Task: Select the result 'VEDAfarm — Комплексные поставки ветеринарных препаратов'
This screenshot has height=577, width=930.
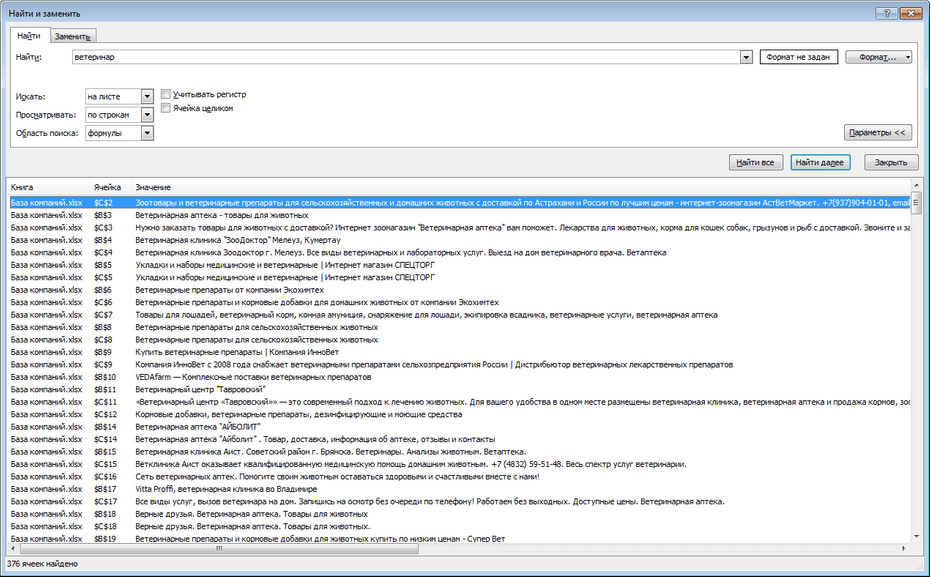Action: point(459,377)
